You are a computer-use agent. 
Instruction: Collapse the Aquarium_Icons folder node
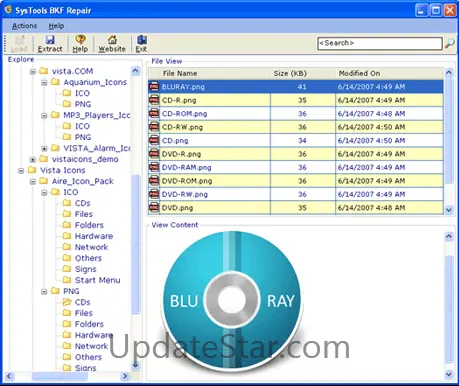[x=44, y=82]
